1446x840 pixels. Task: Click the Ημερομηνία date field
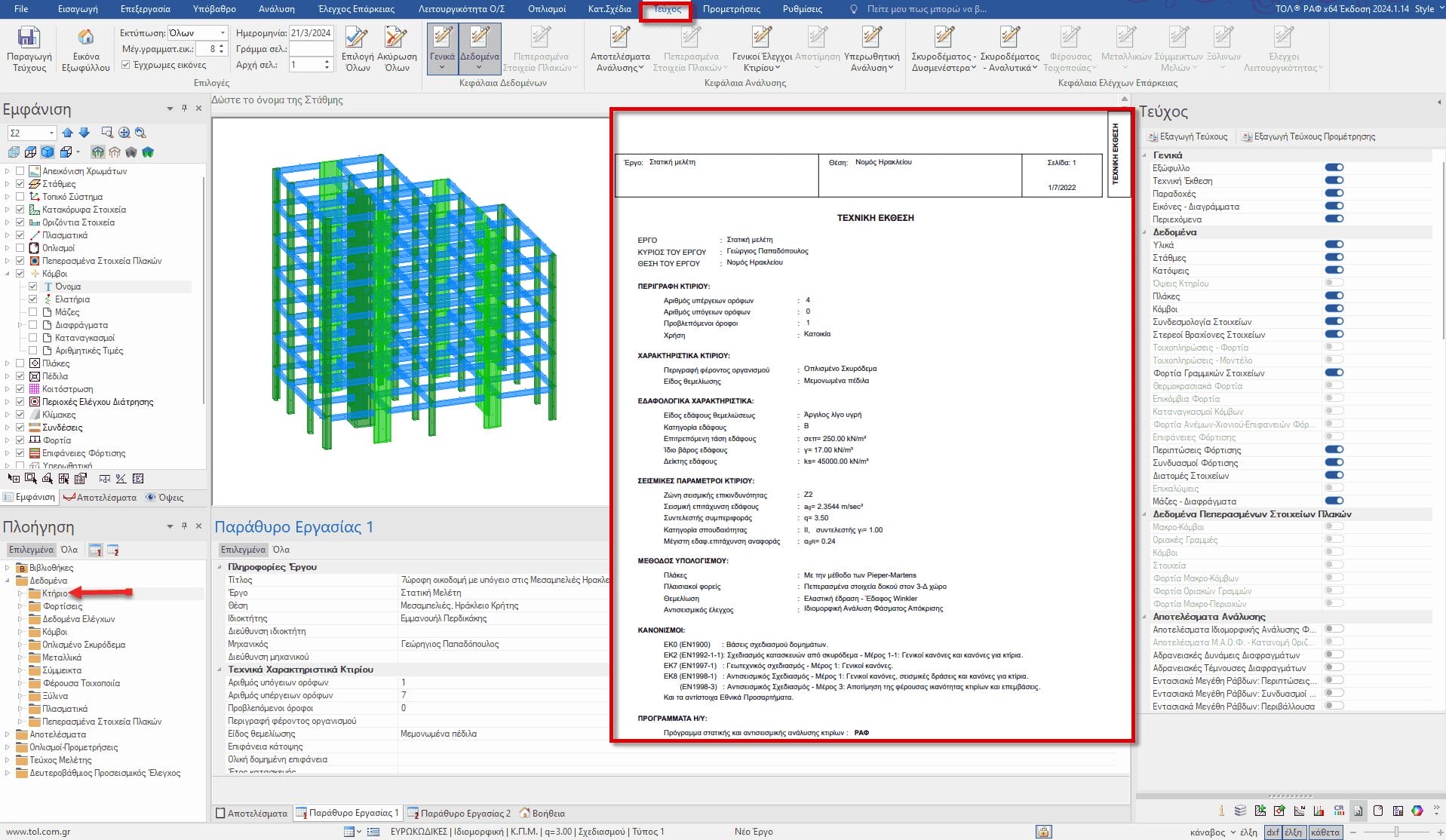click(x=311, y=33)
